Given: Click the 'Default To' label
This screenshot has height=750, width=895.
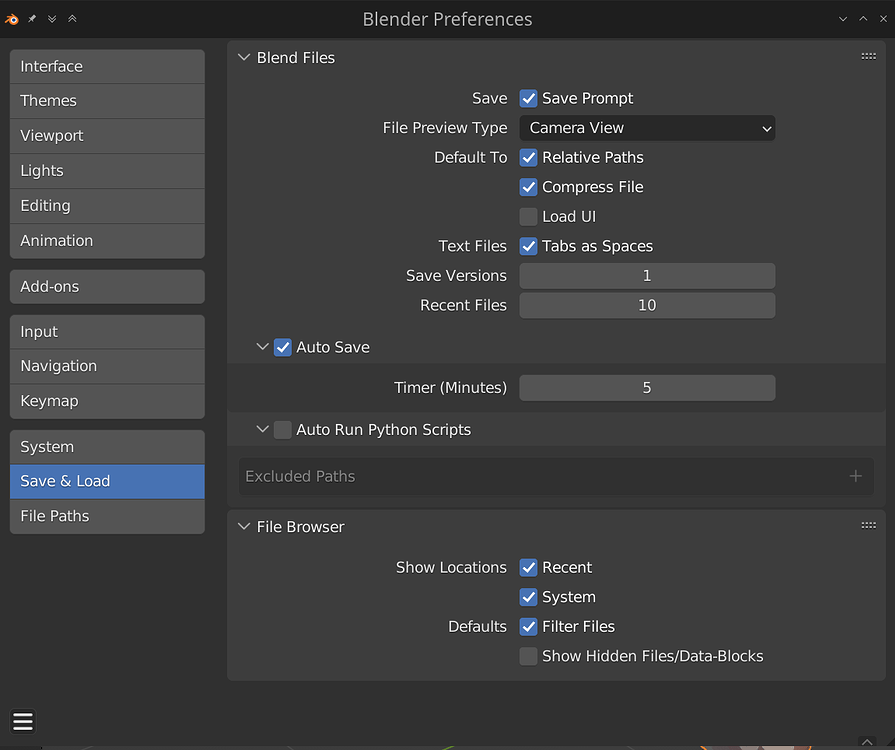Looking at the screenshot, I should [470, 158].
